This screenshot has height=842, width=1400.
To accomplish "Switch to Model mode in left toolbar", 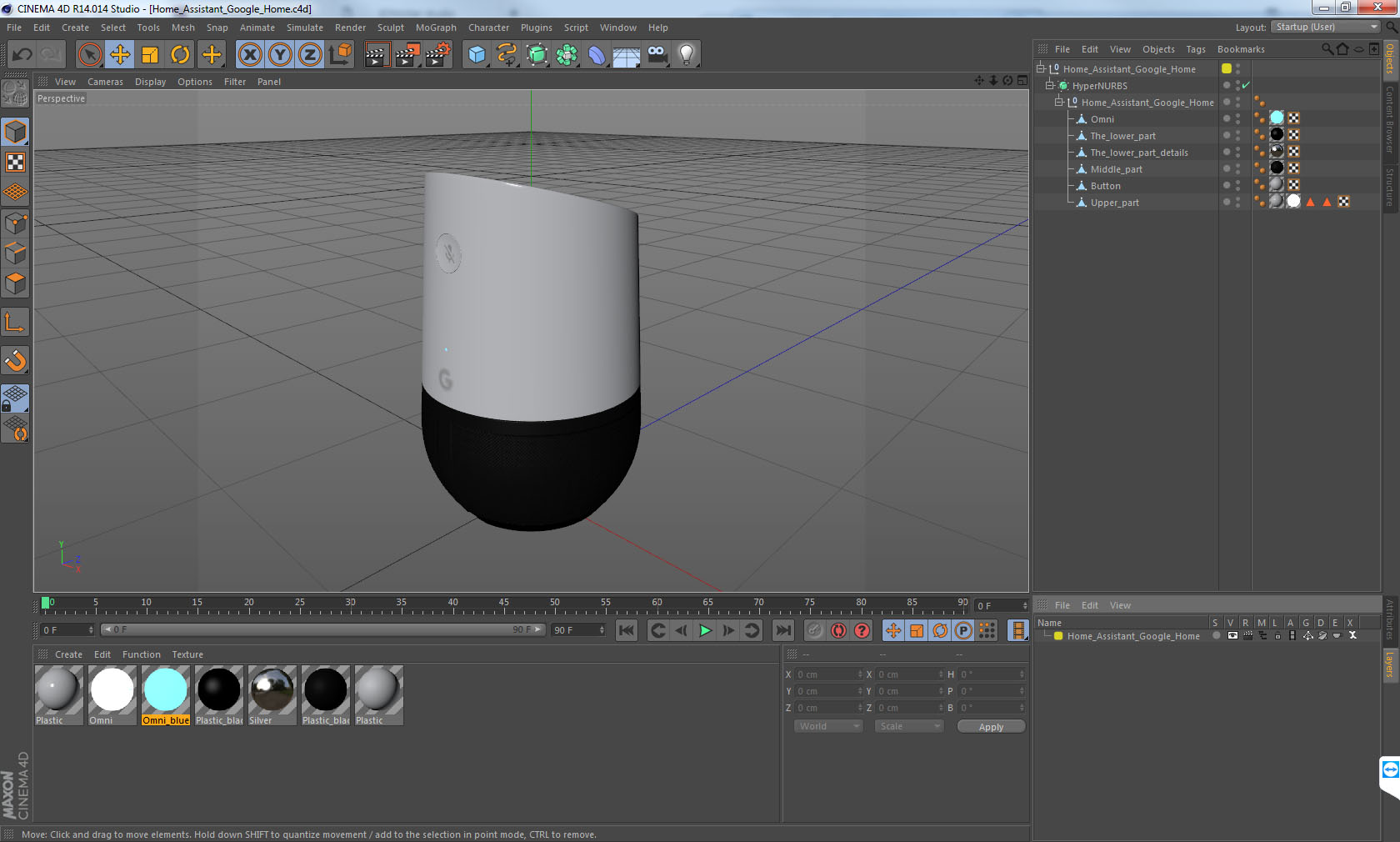I will (x=16, y=132).
